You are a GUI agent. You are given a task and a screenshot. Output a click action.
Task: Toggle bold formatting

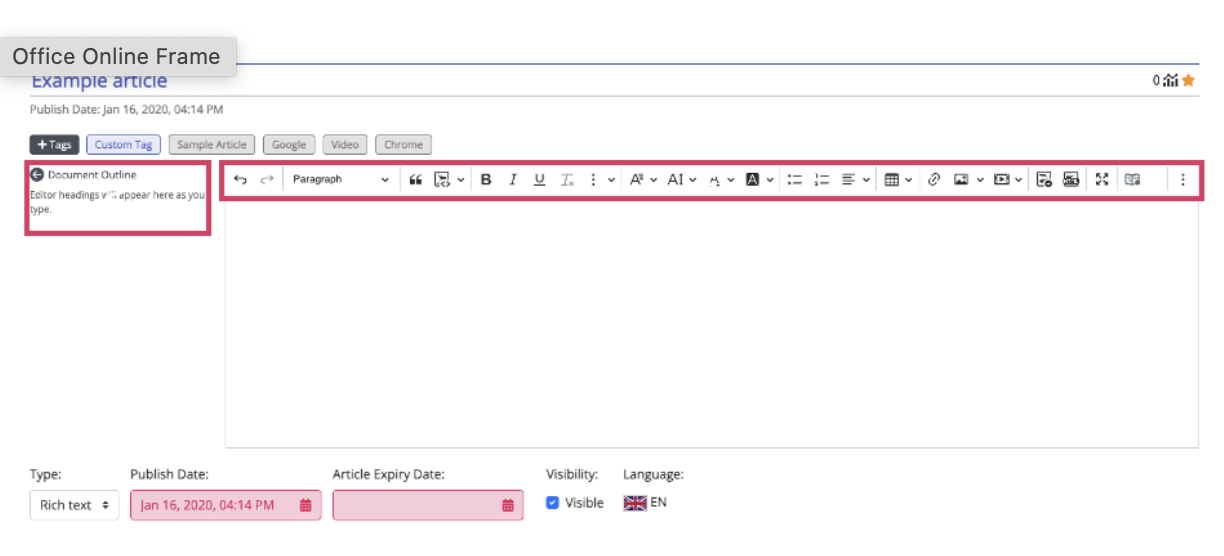coord(486,180)
